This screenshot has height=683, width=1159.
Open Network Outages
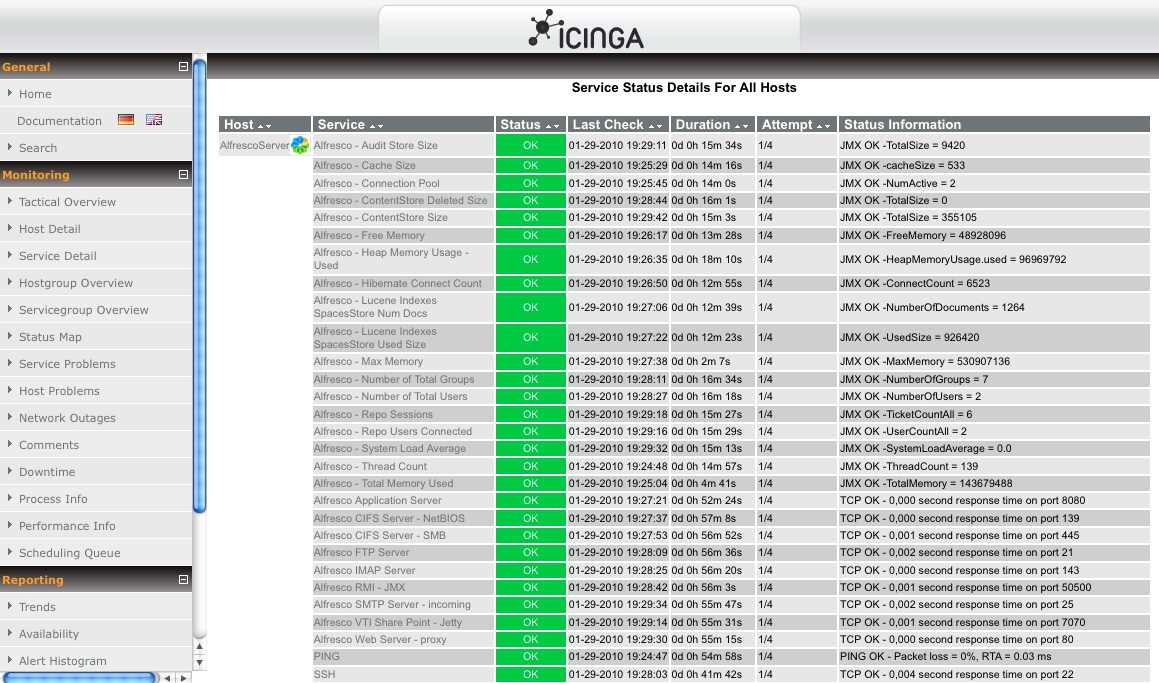pyautogui.click(x=67, y=418)
